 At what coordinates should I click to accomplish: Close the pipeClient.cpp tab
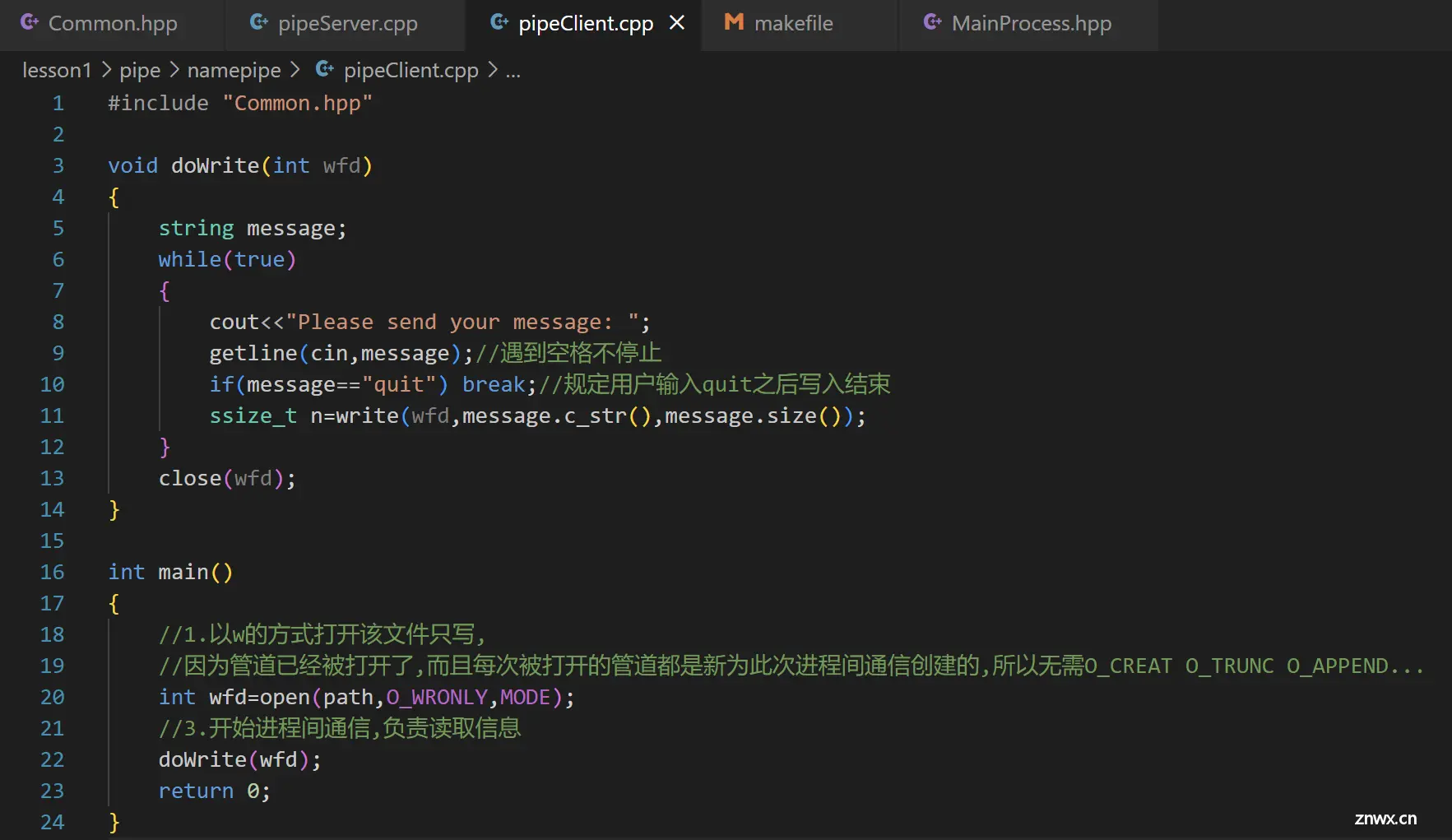click(677, 23)
